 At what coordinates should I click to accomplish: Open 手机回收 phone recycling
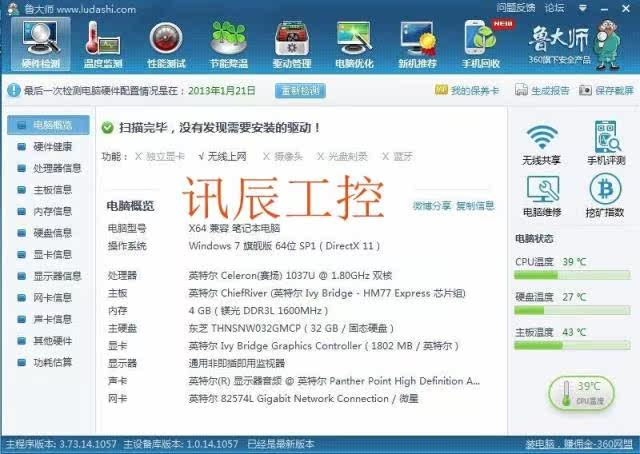[x=481, y=45]
